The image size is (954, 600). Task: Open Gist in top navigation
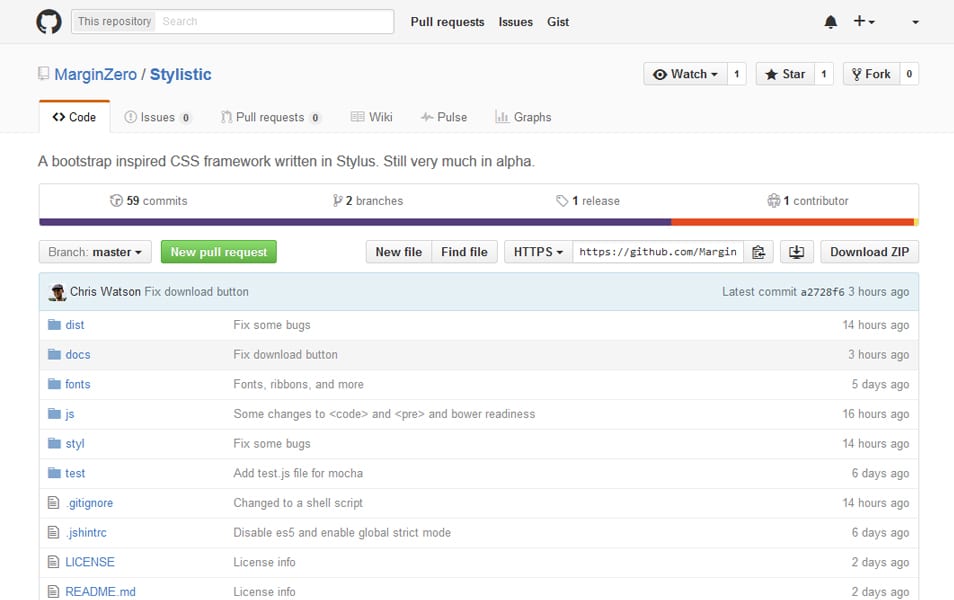pyautogui.click(x=558, y=22)
